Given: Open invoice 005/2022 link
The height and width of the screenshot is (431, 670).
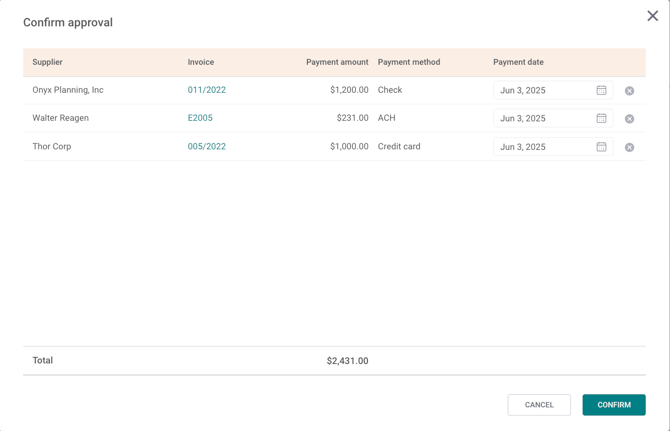Looking at the screenshot, I should (206, 147).
